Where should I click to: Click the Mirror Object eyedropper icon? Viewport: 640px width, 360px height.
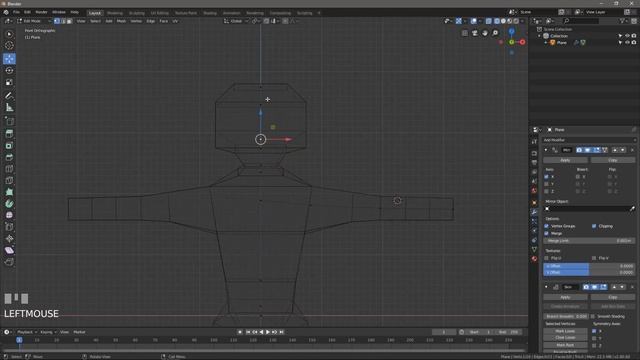coord(632,209)
